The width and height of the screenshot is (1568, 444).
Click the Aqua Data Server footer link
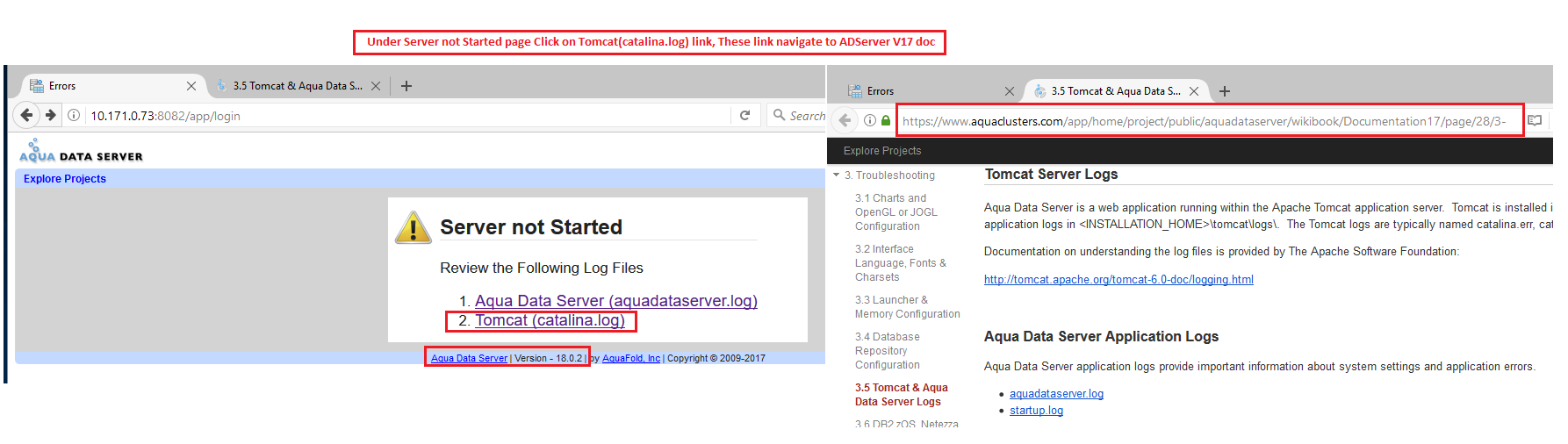point(469,358)
